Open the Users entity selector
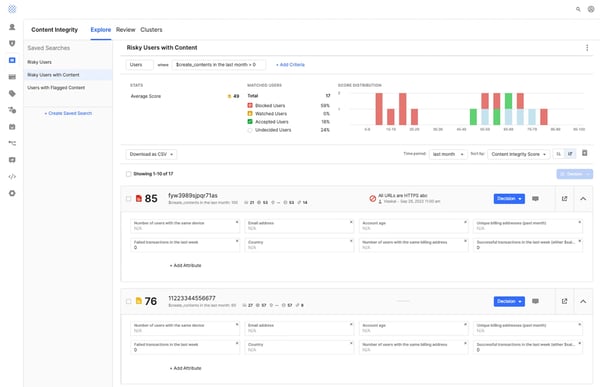The height and width of the screenshot is (387, 600). [140, 65]
